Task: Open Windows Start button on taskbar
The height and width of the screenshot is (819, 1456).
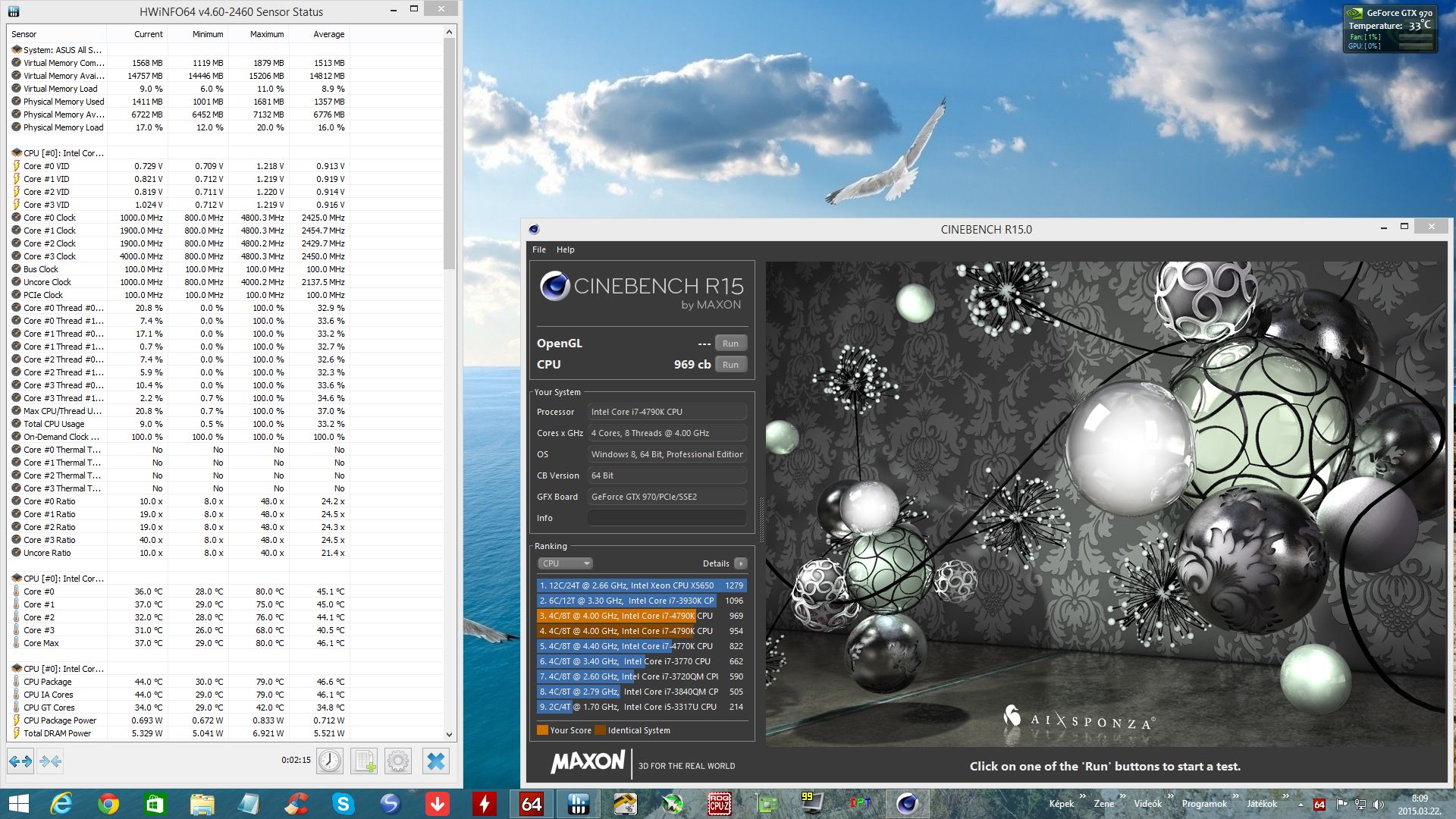Action: (x=17, y=804)
